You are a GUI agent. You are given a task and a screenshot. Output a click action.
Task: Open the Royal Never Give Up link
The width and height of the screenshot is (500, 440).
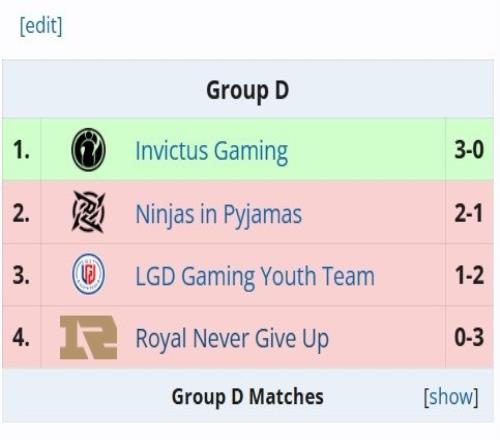tap(232, 339)
